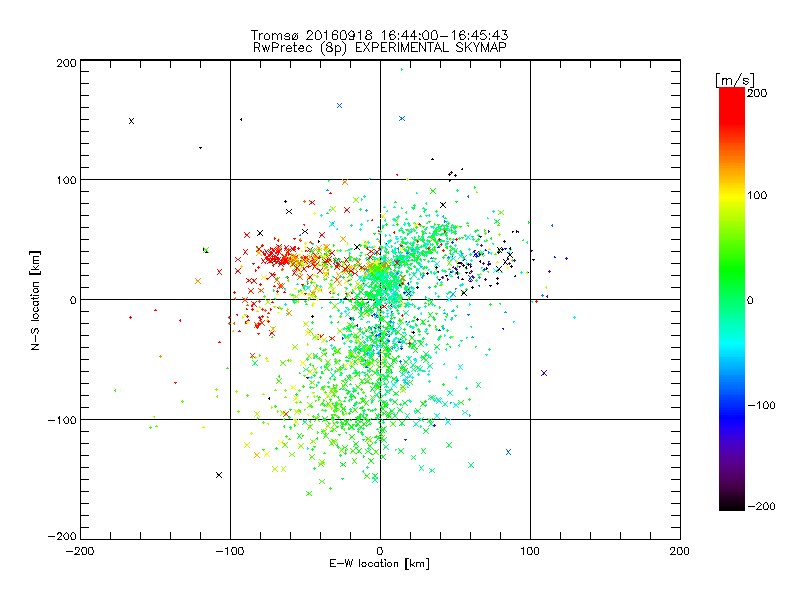Click the -100 label beside the colour bar
The height and width of the screenshot is (600, 800).
click(762, 405)
